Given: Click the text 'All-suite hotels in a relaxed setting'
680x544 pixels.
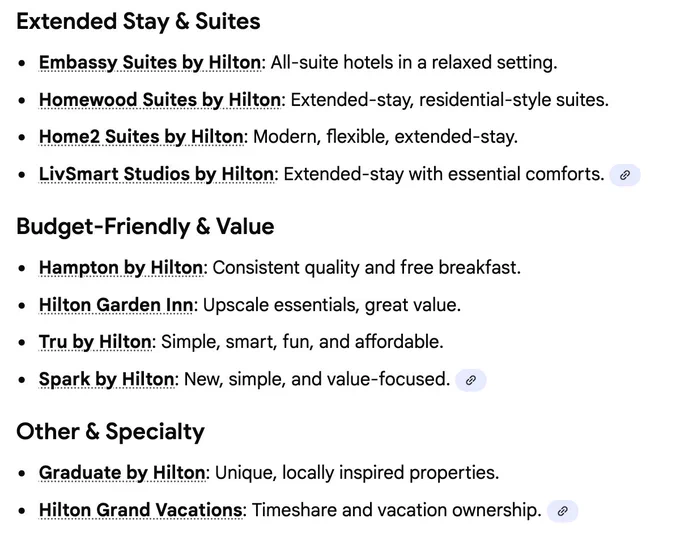Looking at the screenshot, I should (x=411, y=62).
